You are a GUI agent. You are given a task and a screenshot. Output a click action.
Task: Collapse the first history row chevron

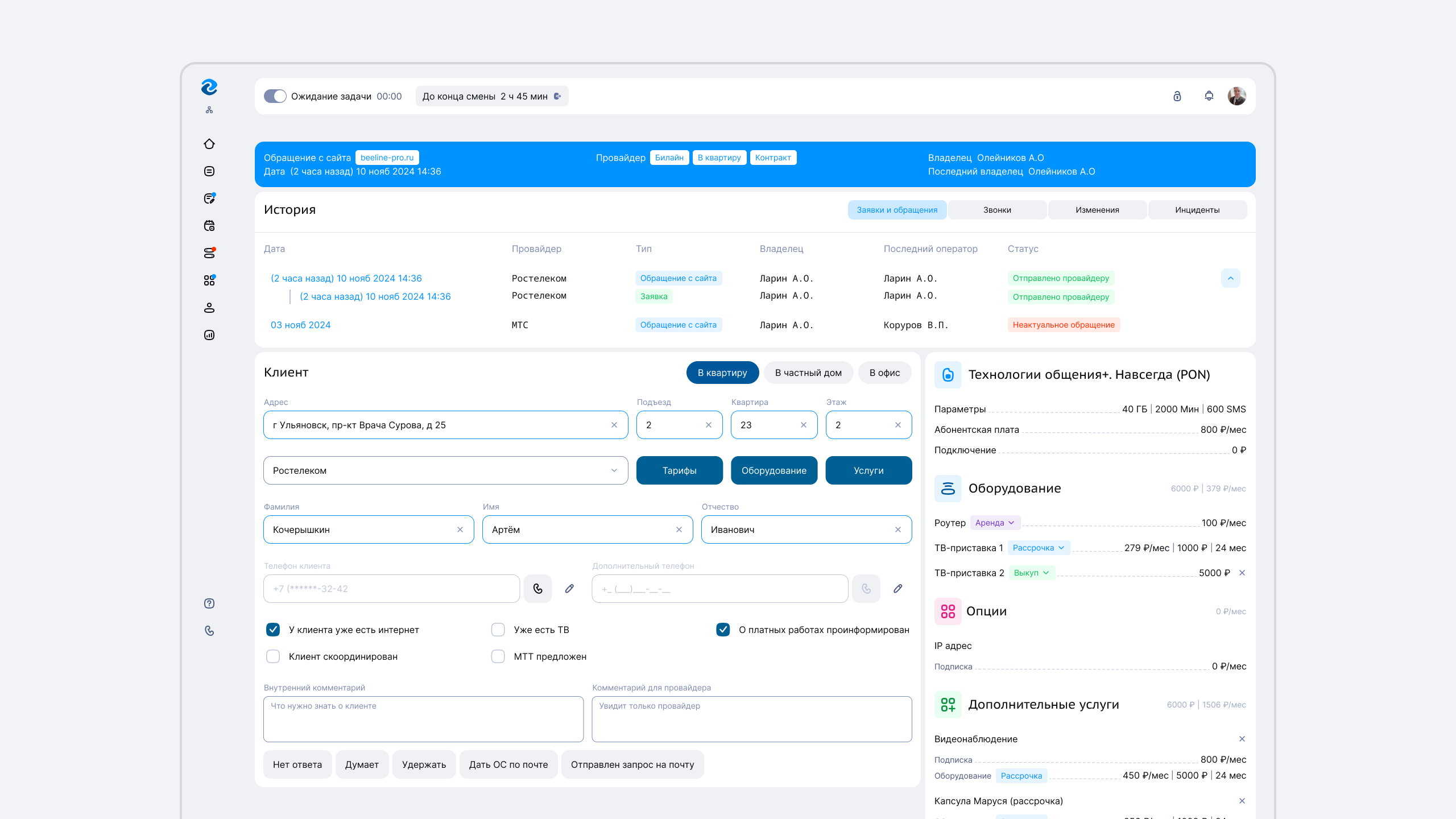tap(1230, 278)
